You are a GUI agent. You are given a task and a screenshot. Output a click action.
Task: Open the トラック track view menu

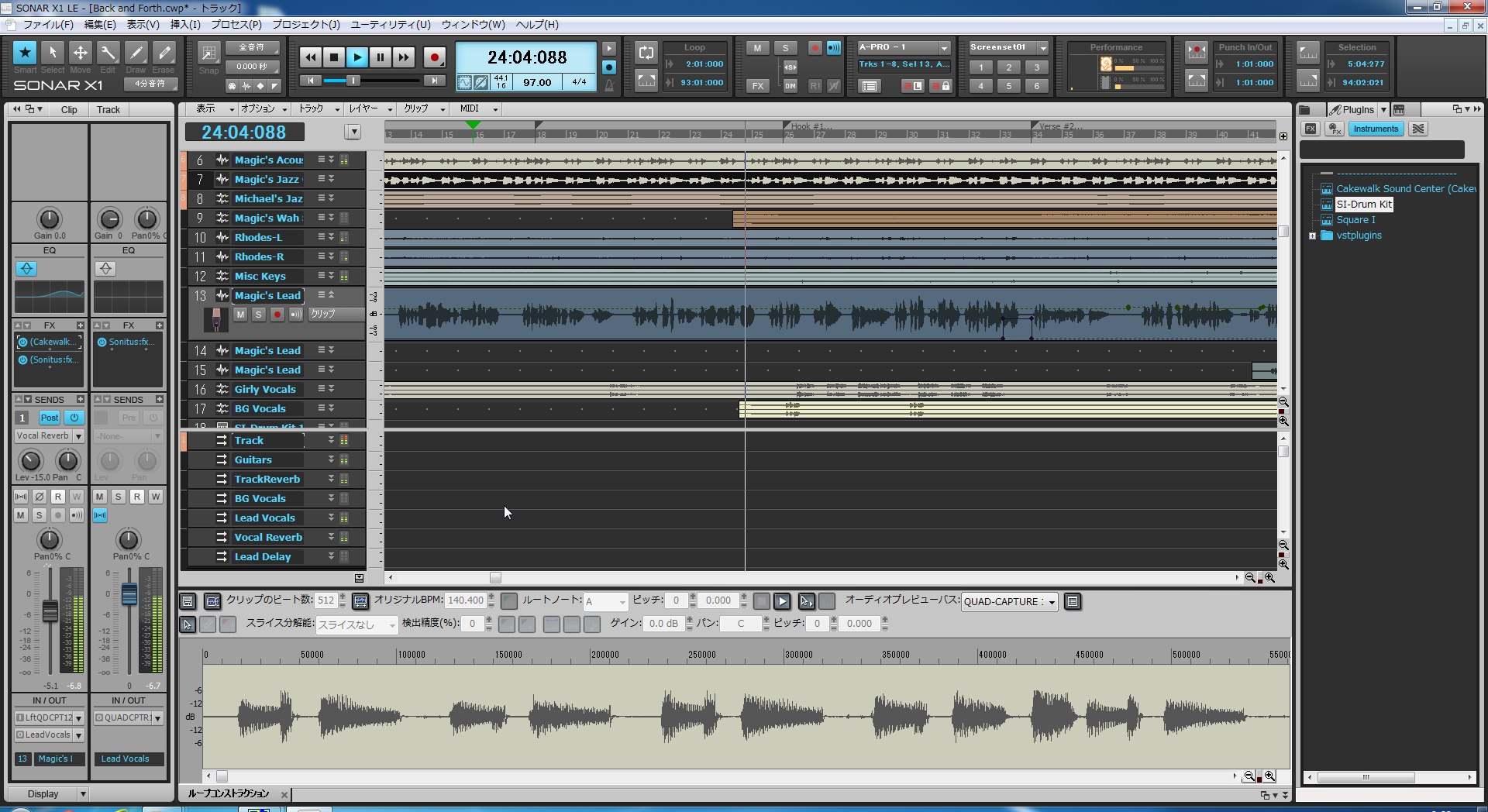[319, 108]
